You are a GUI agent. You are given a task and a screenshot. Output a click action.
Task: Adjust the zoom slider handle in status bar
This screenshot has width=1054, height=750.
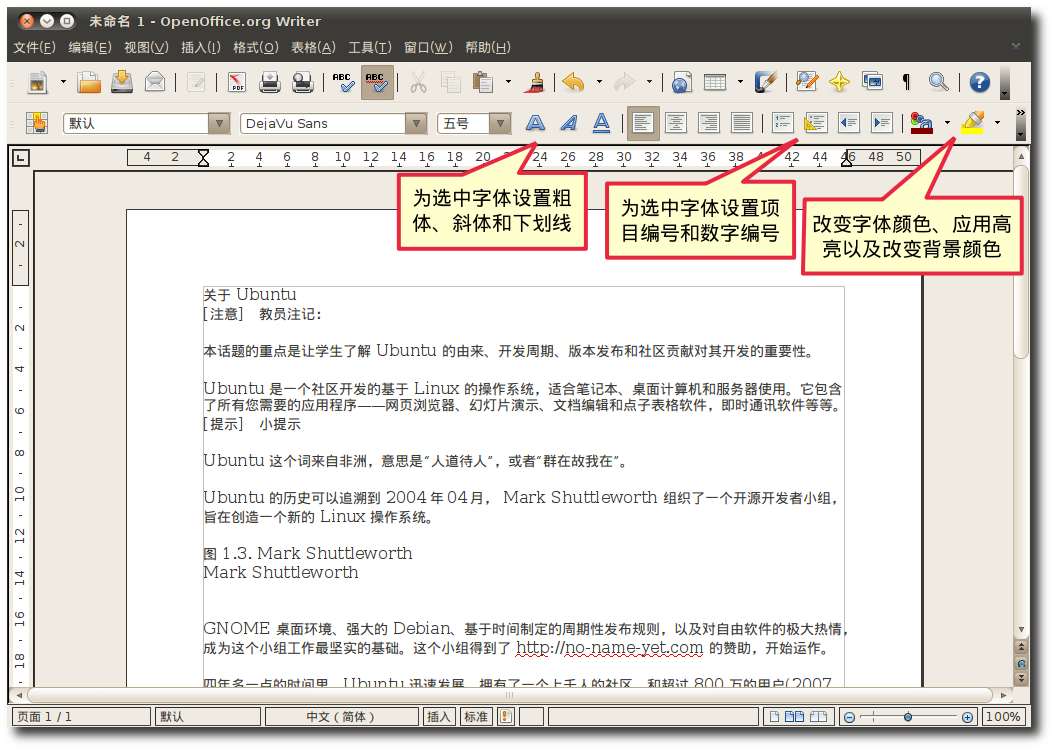tap(907, 717)
